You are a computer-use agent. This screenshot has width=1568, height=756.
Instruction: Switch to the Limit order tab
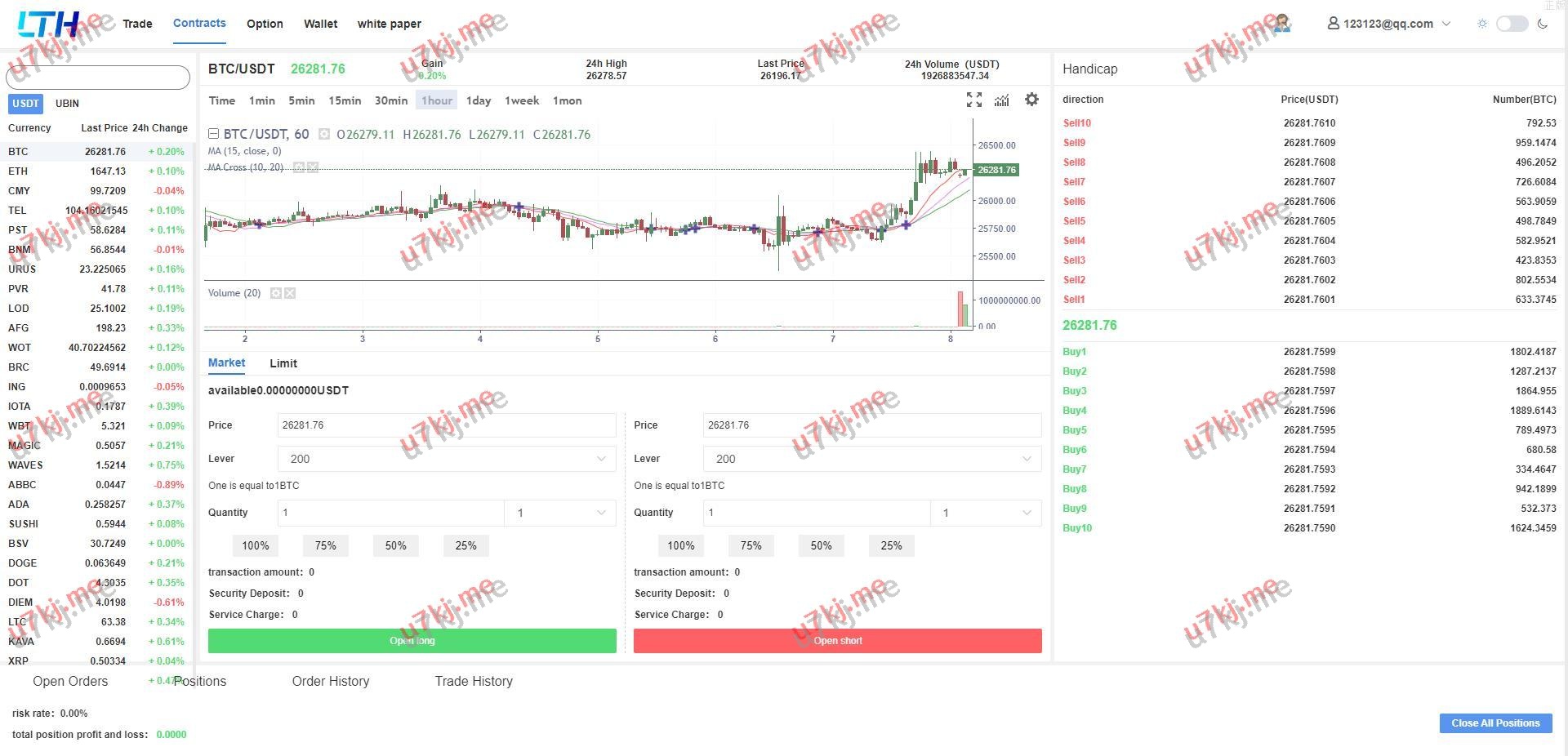(x=283, y=363)
